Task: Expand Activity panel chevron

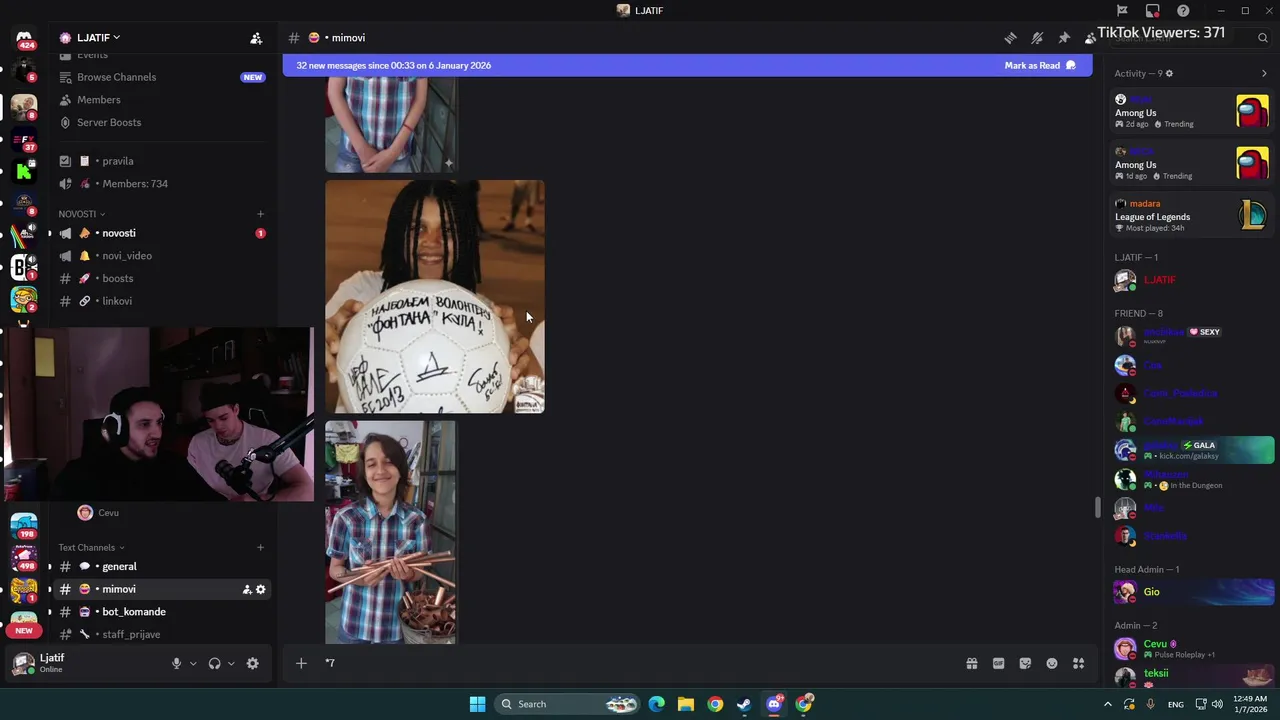Action: coord(1264,73)
